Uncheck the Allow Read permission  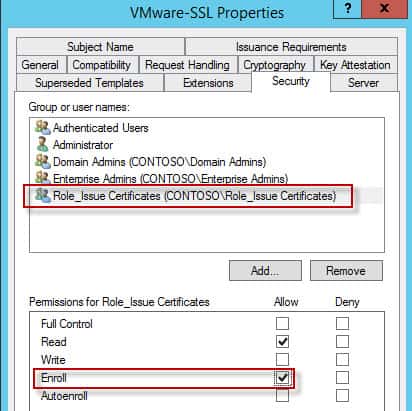click(282, 341)
